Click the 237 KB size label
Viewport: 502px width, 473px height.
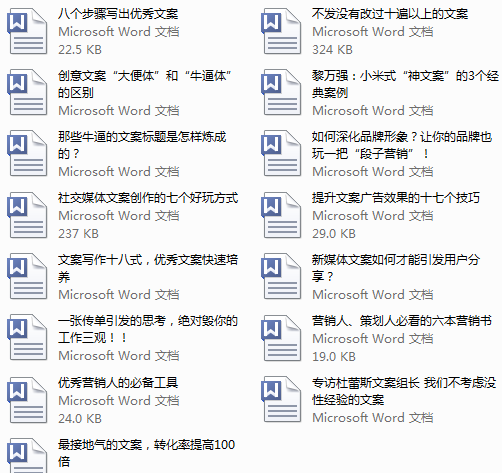pos(78,234)
